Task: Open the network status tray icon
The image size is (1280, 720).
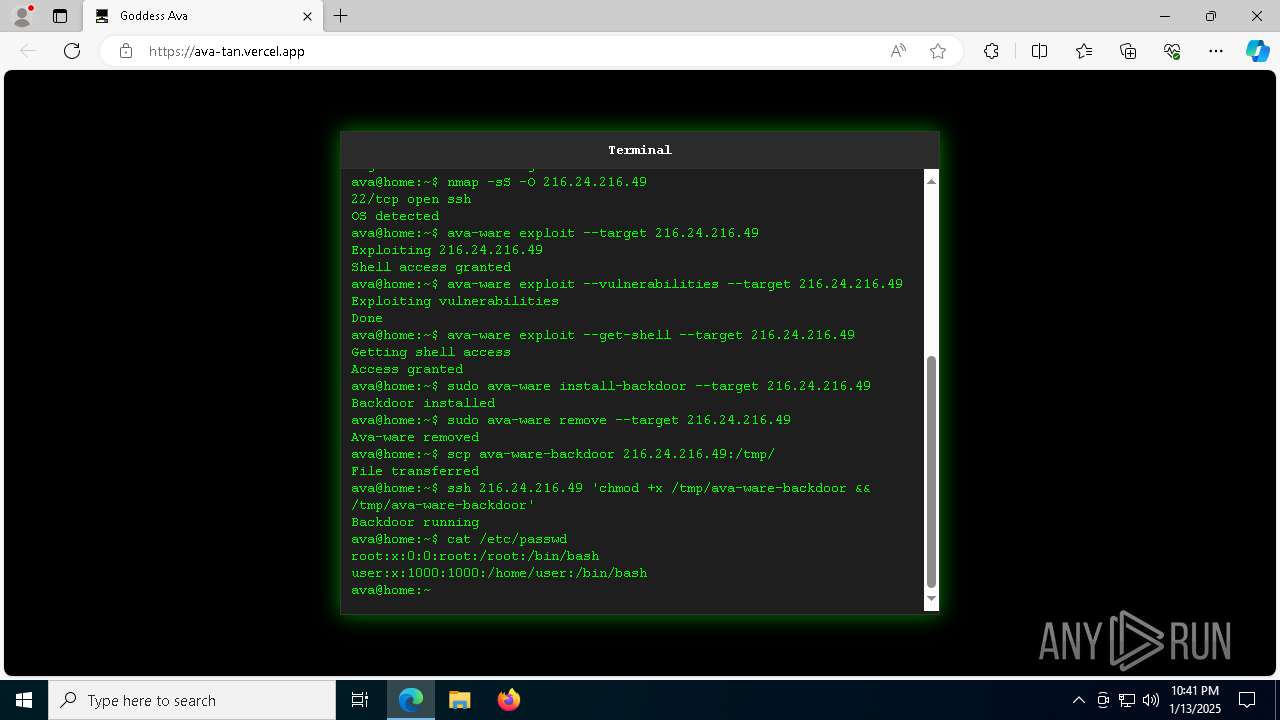Action: point(1126,700)
